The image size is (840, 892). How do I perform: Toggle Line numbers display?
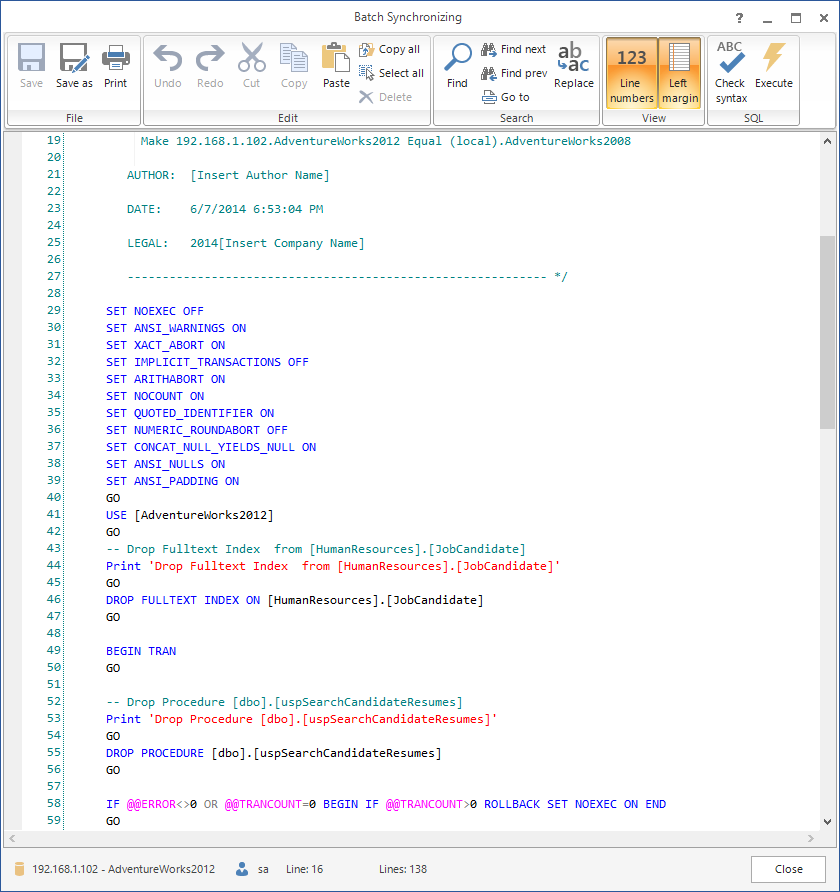(632, 73)
